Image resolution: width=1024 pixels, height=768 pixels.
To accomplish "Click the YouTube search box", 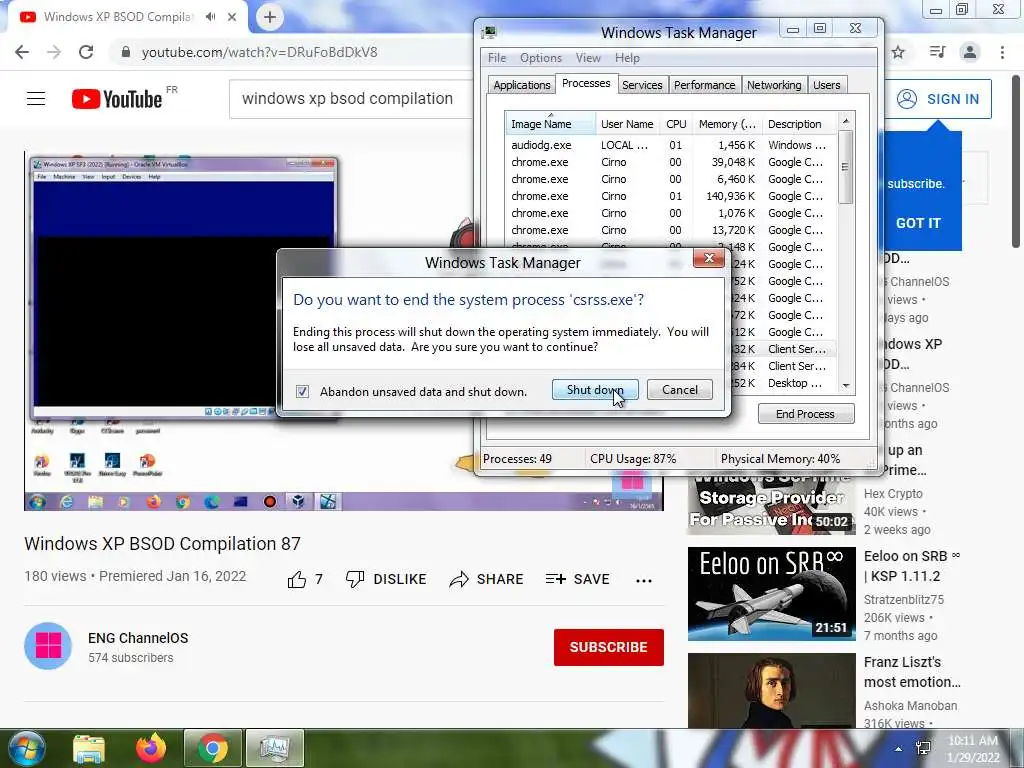I will [351, 99].
